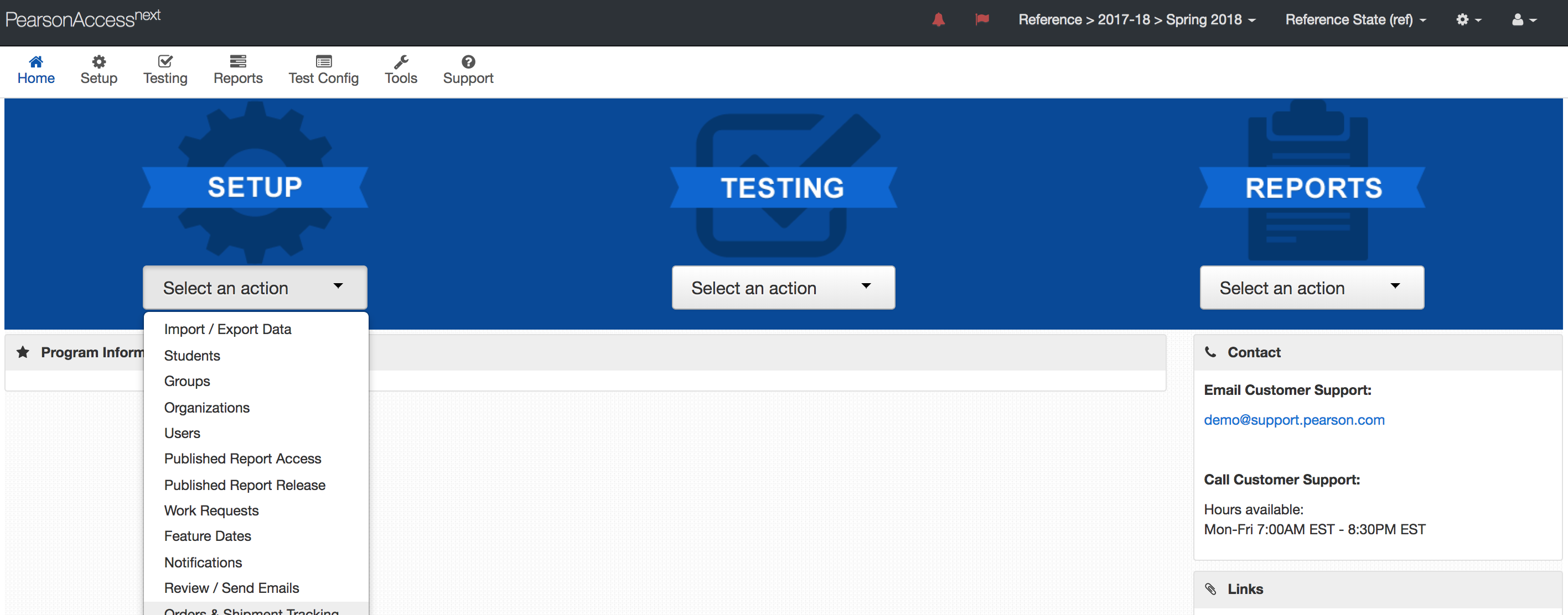1568x615 pixels.
Task: Open the Reports navigation icon
Action: (x=237, y=61)
